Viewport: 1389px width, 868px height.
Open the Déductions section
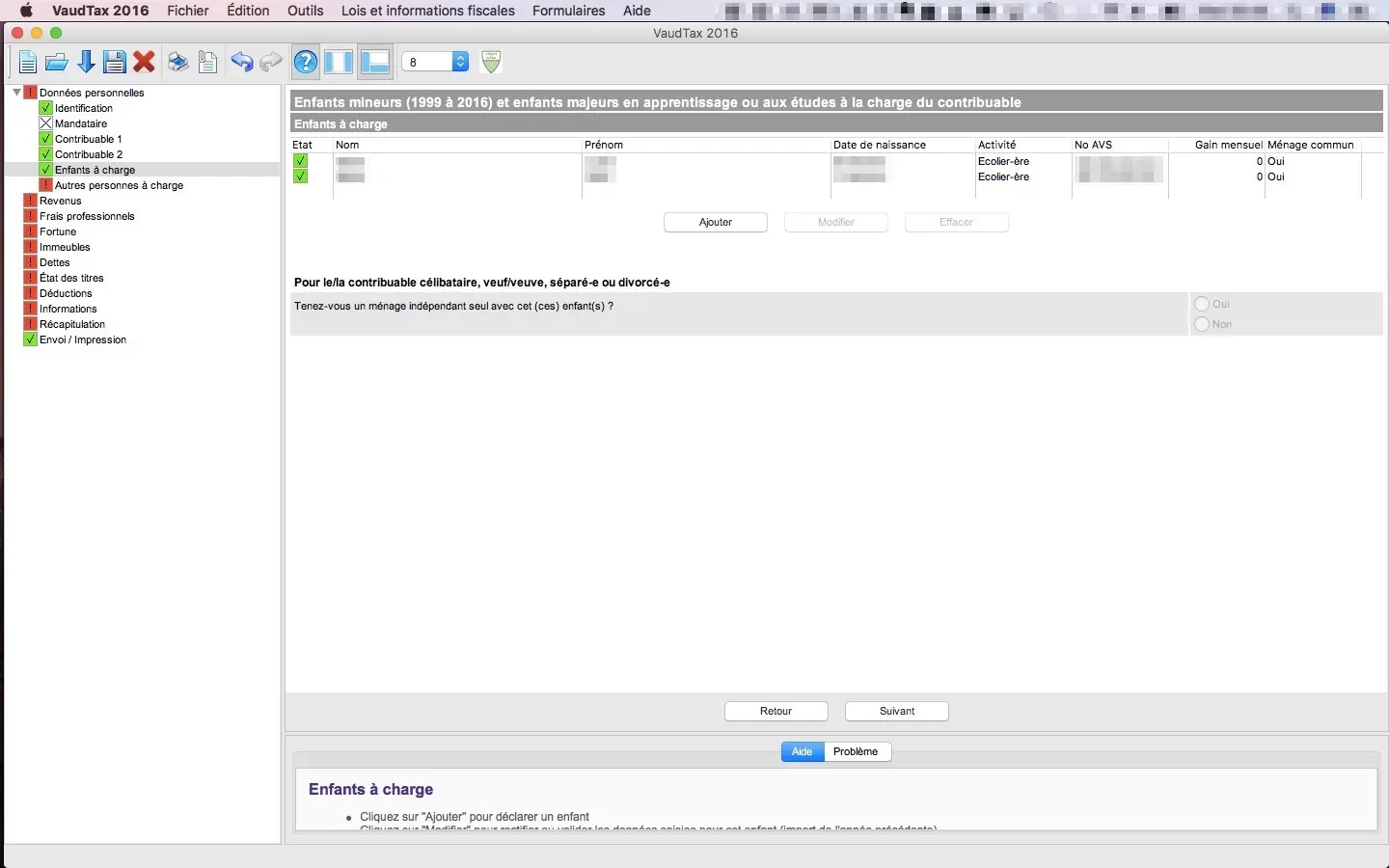(66, 293)
